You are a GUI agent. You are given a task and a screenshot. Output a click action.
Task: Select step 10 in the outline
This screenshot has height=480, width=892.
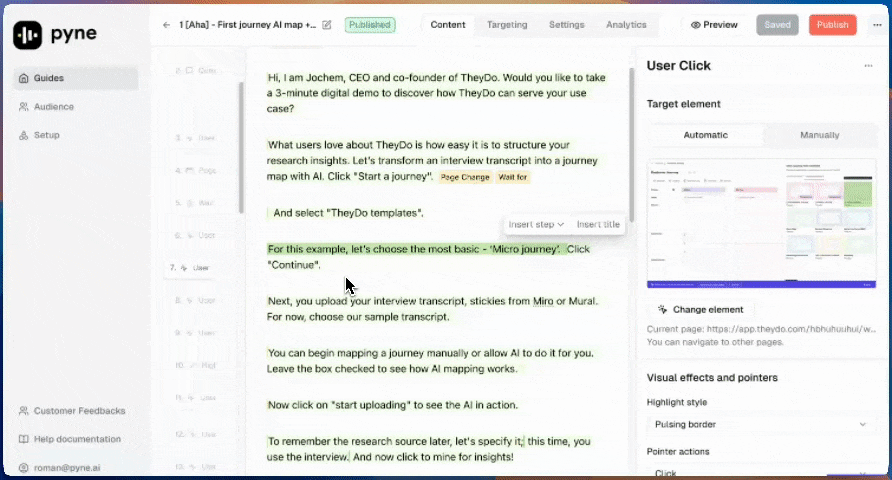195,365
